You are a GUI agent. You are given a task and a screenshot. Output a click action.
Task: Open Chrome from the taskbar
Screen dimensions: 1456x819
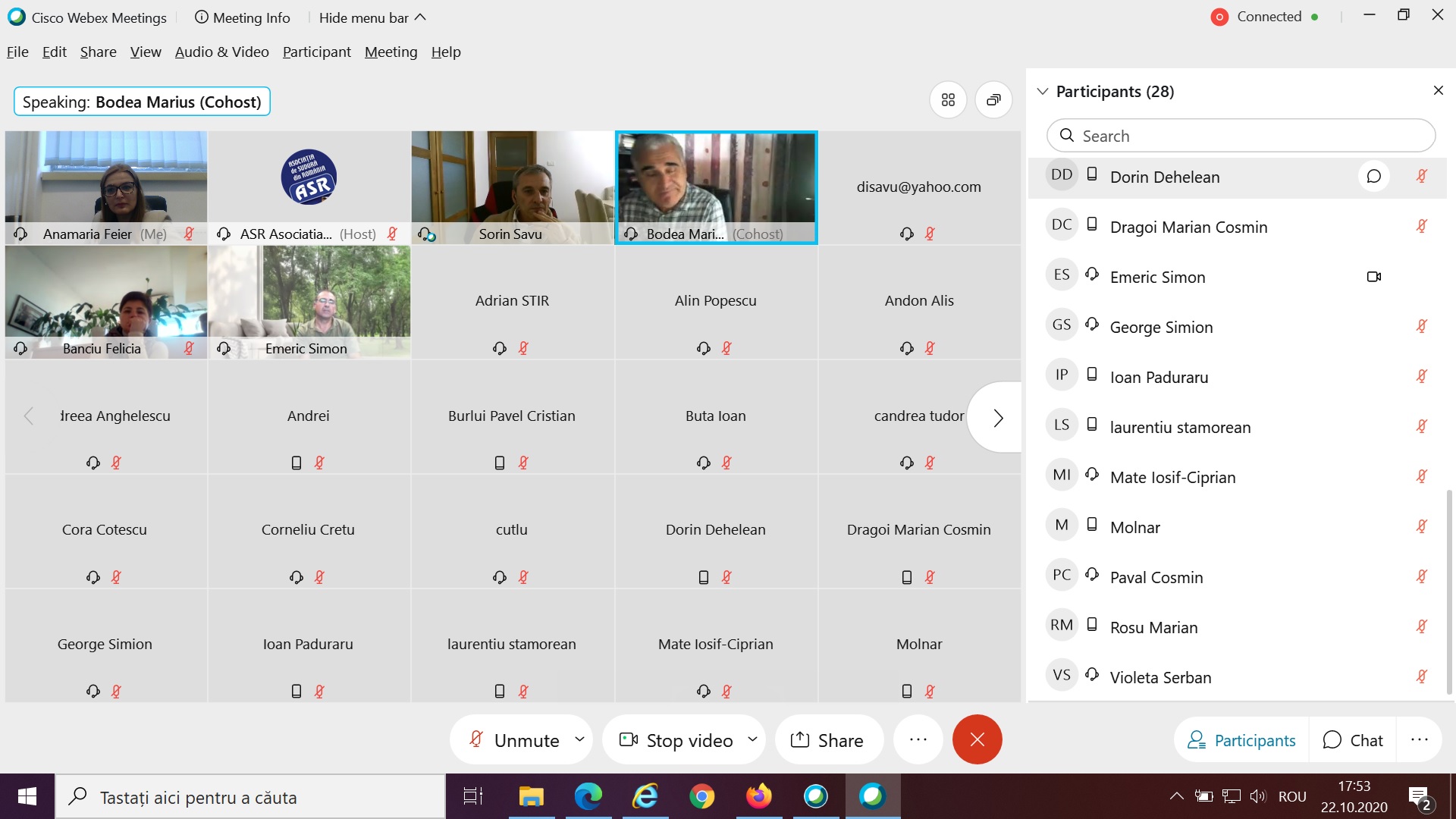coord(701,797)
